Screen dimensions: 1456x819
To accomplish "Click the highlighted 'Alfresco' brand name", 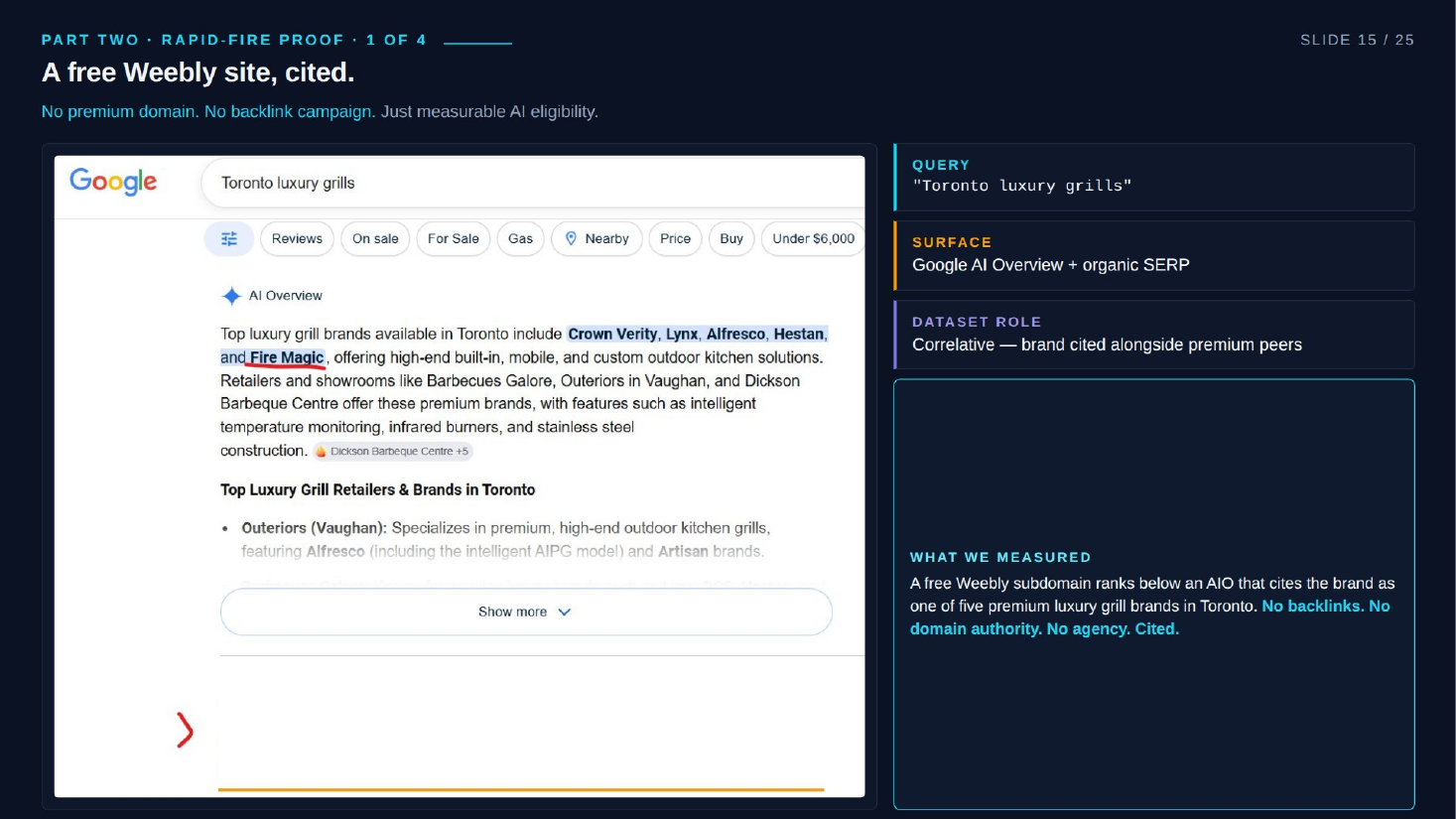I will [x=735, y=335].
